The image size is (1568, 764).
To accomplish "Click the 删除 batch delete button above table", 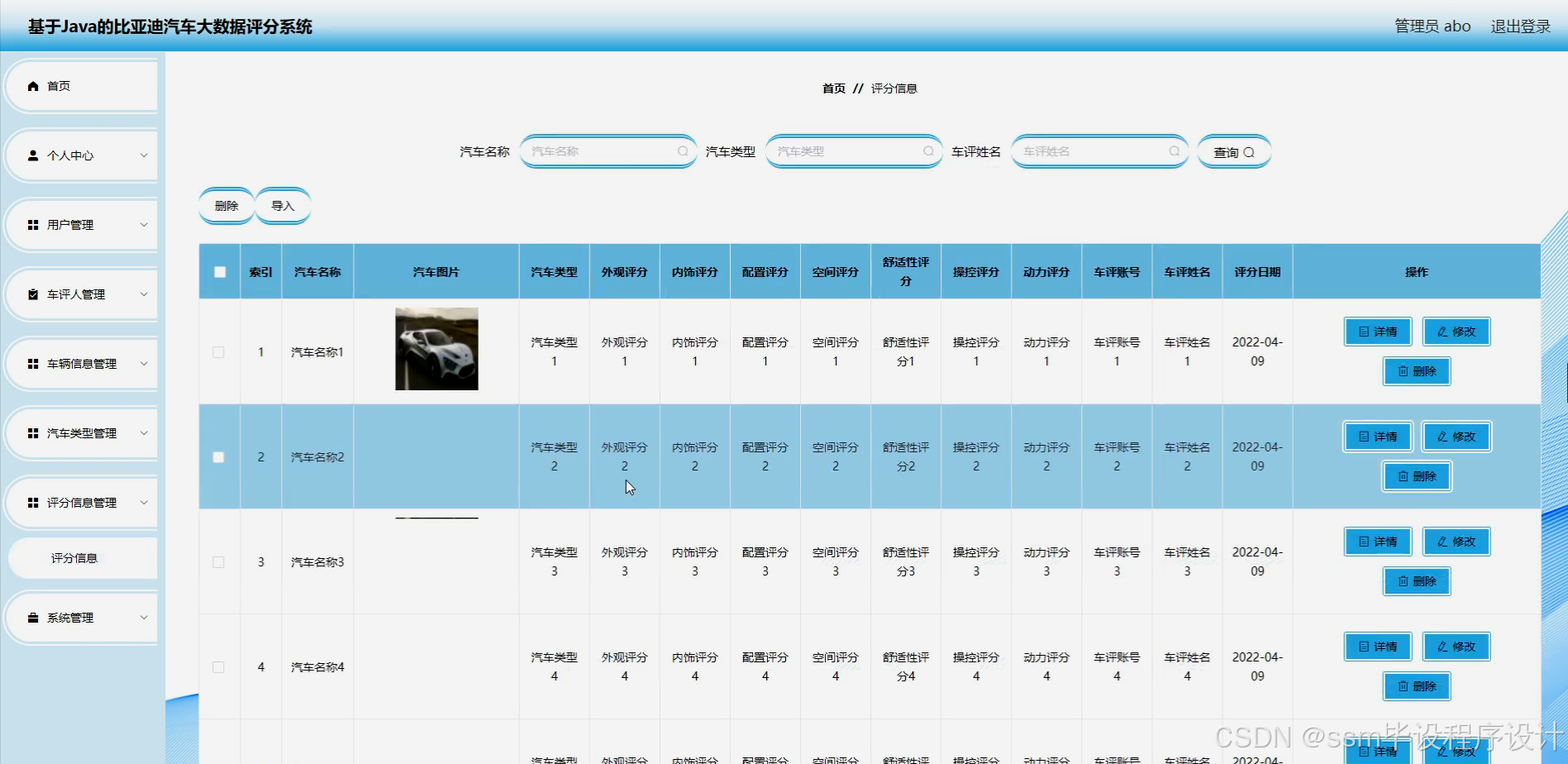I will coord(226,206).
